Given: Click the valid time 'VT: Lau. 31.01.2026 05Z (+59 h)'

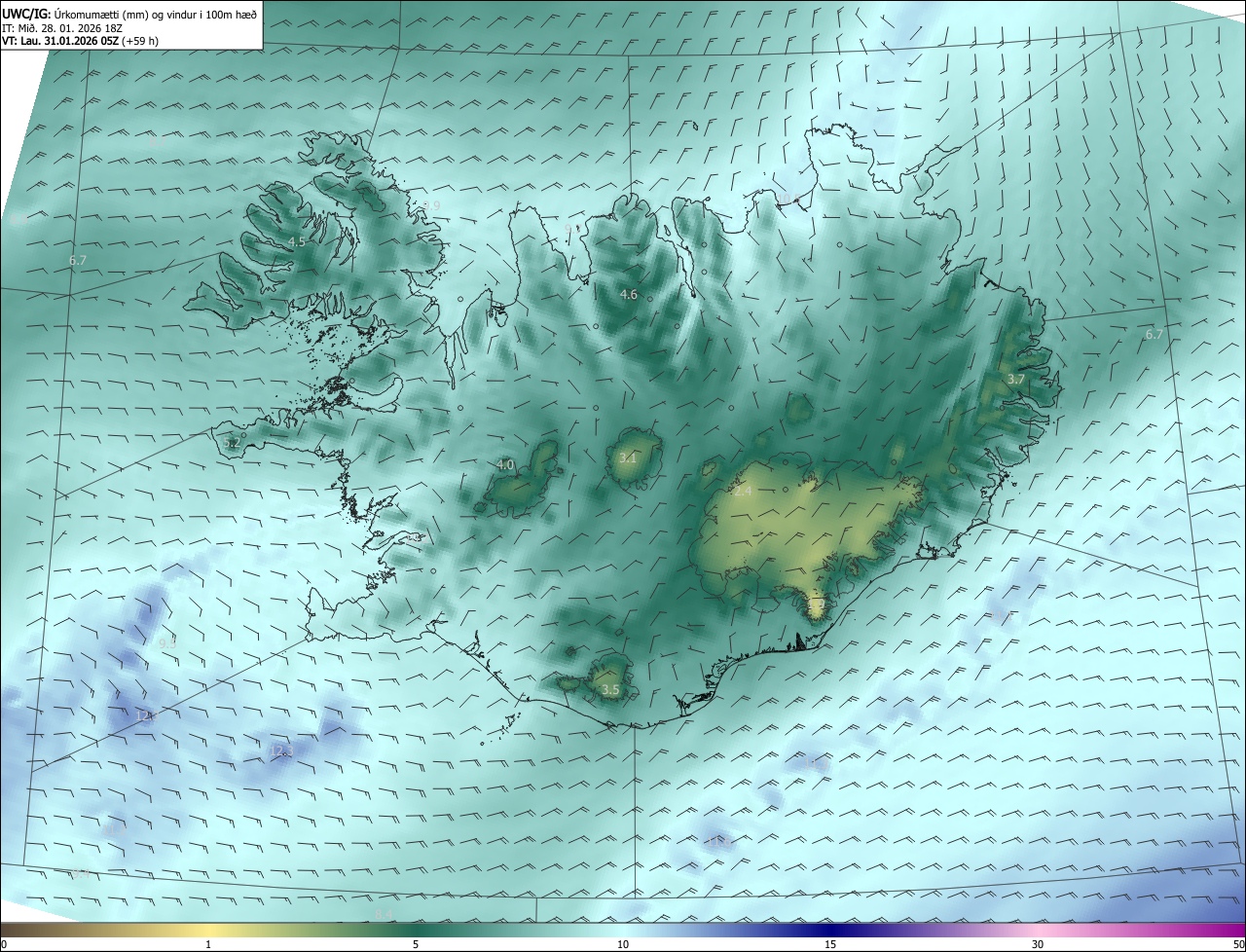Looking at the screenshot, I should [80, 41].
